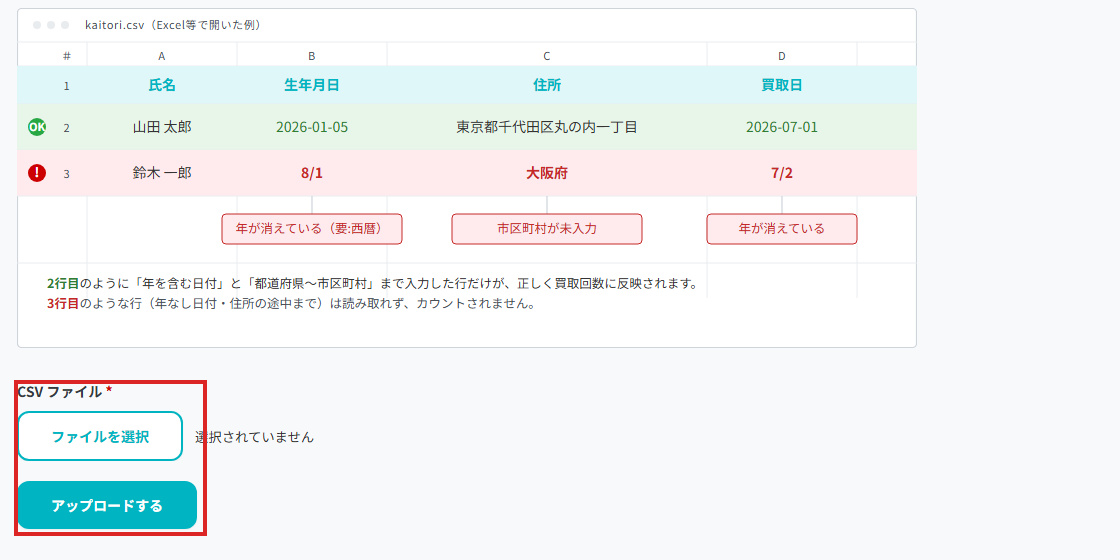Click the 2026-07-01 purchase date cell
The width and height of the screenshot is (1120, 560).
(x=782, y=127)
